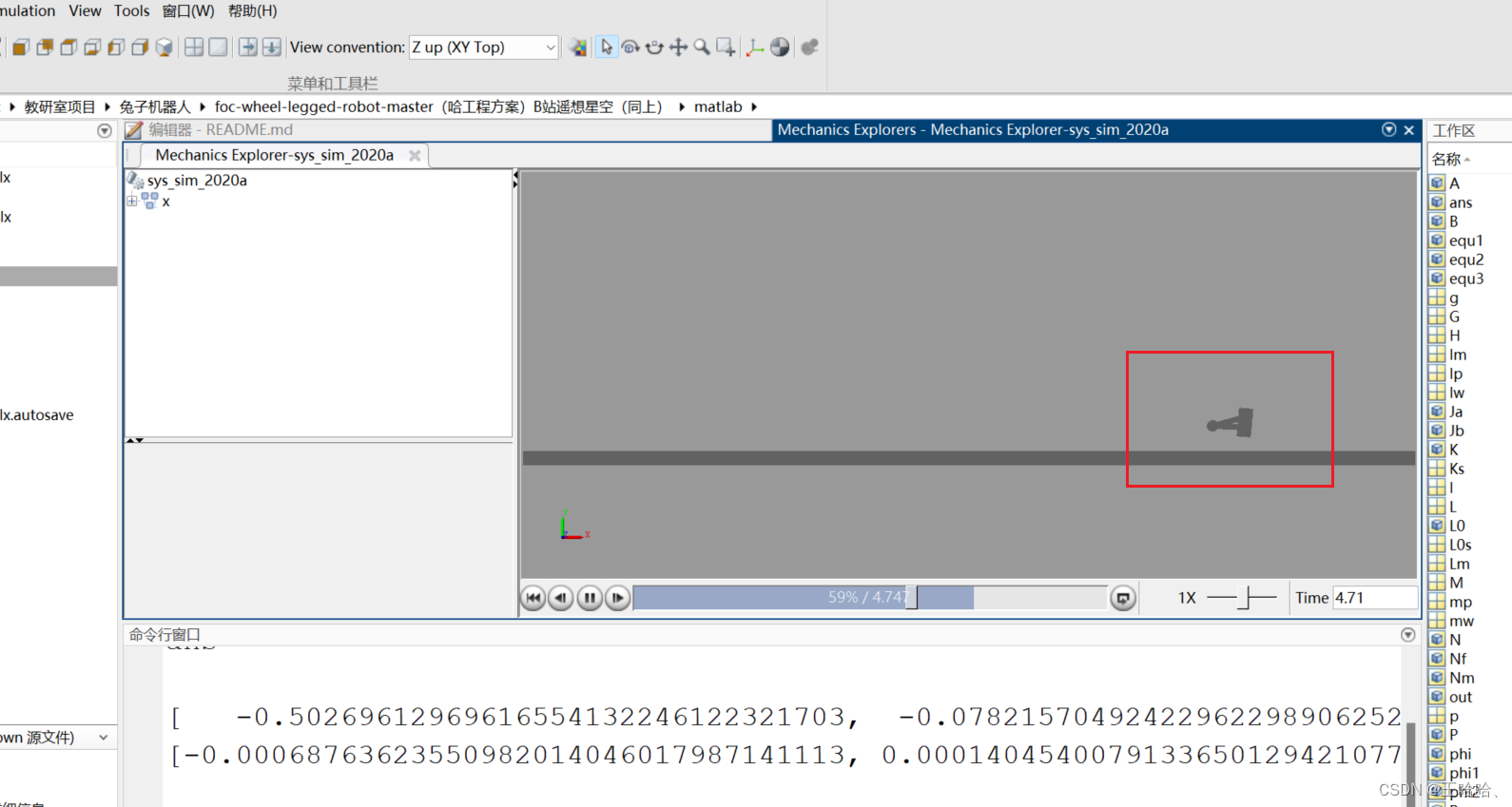
Task: Click the 教研室项目 breadcrumb folder
Action: point(60,107)
